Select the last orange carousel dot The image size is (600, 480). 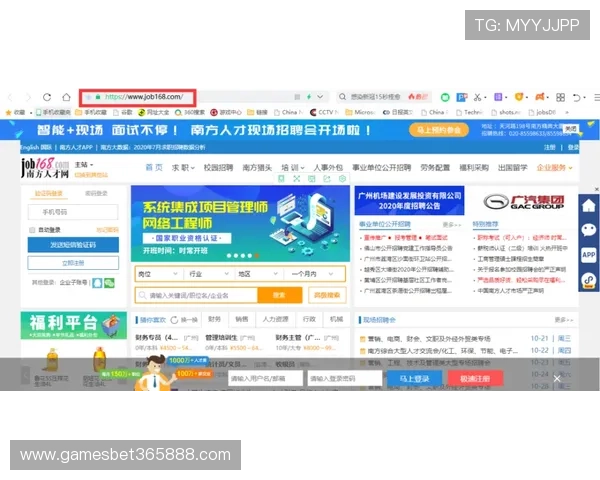pos(257,255)
